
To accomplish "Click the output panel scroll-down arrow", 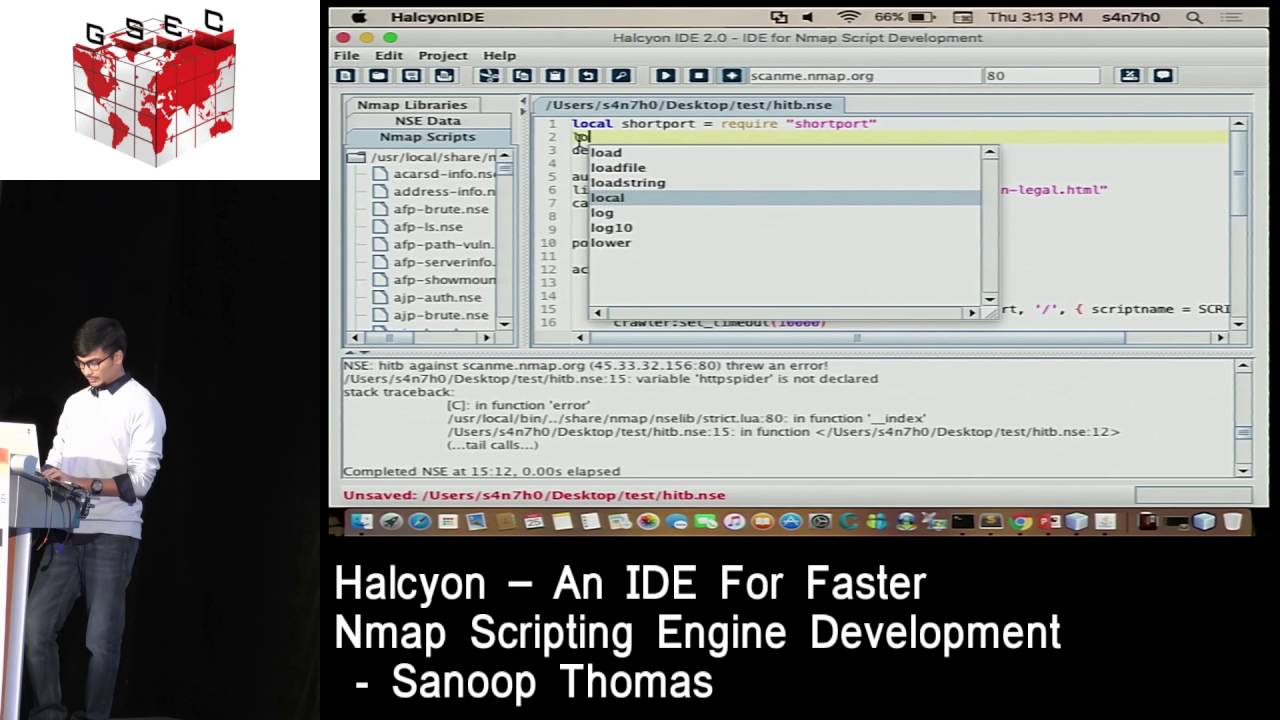I will tap(1243, 470).
